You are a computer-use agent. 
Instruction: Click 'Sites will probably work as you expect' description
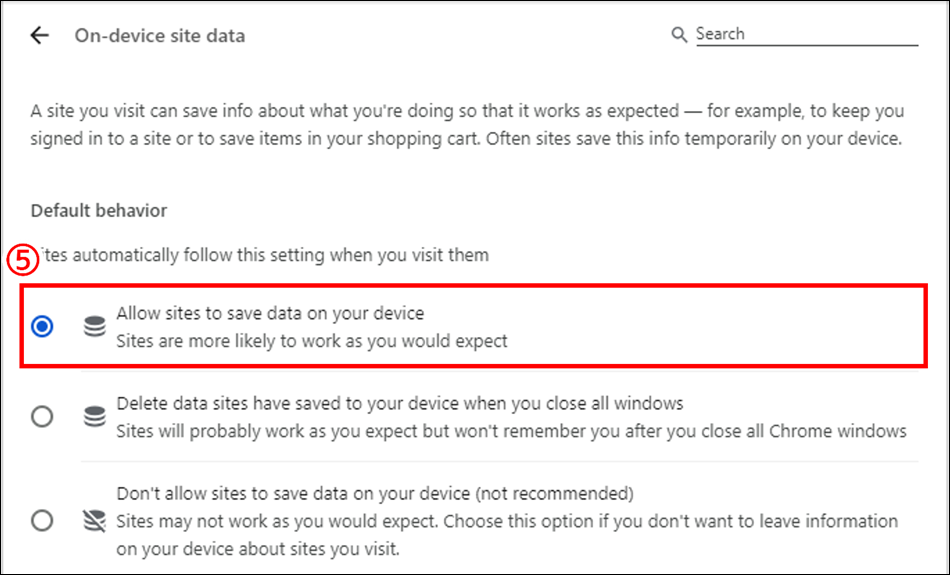(511, 431)
